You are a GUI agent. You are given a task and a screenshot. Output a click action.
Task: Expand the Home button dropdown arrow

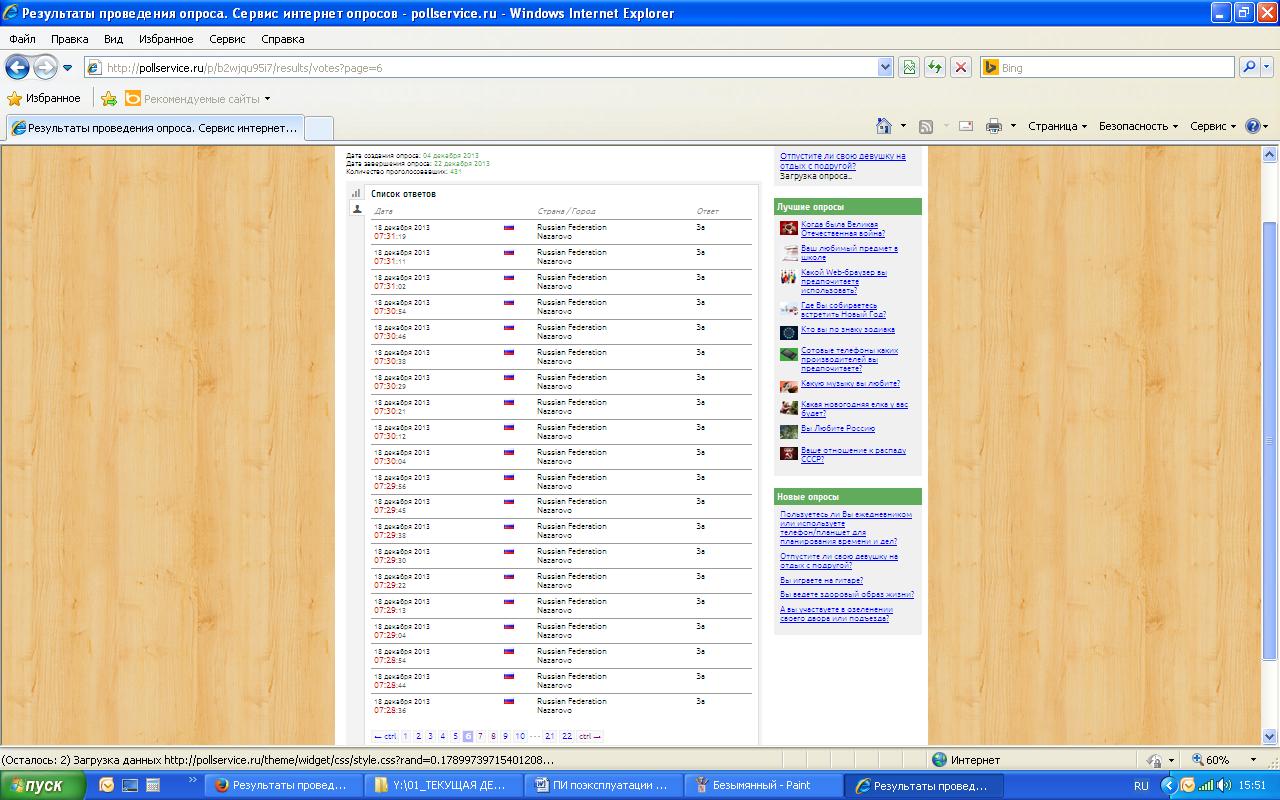point(903,126)
